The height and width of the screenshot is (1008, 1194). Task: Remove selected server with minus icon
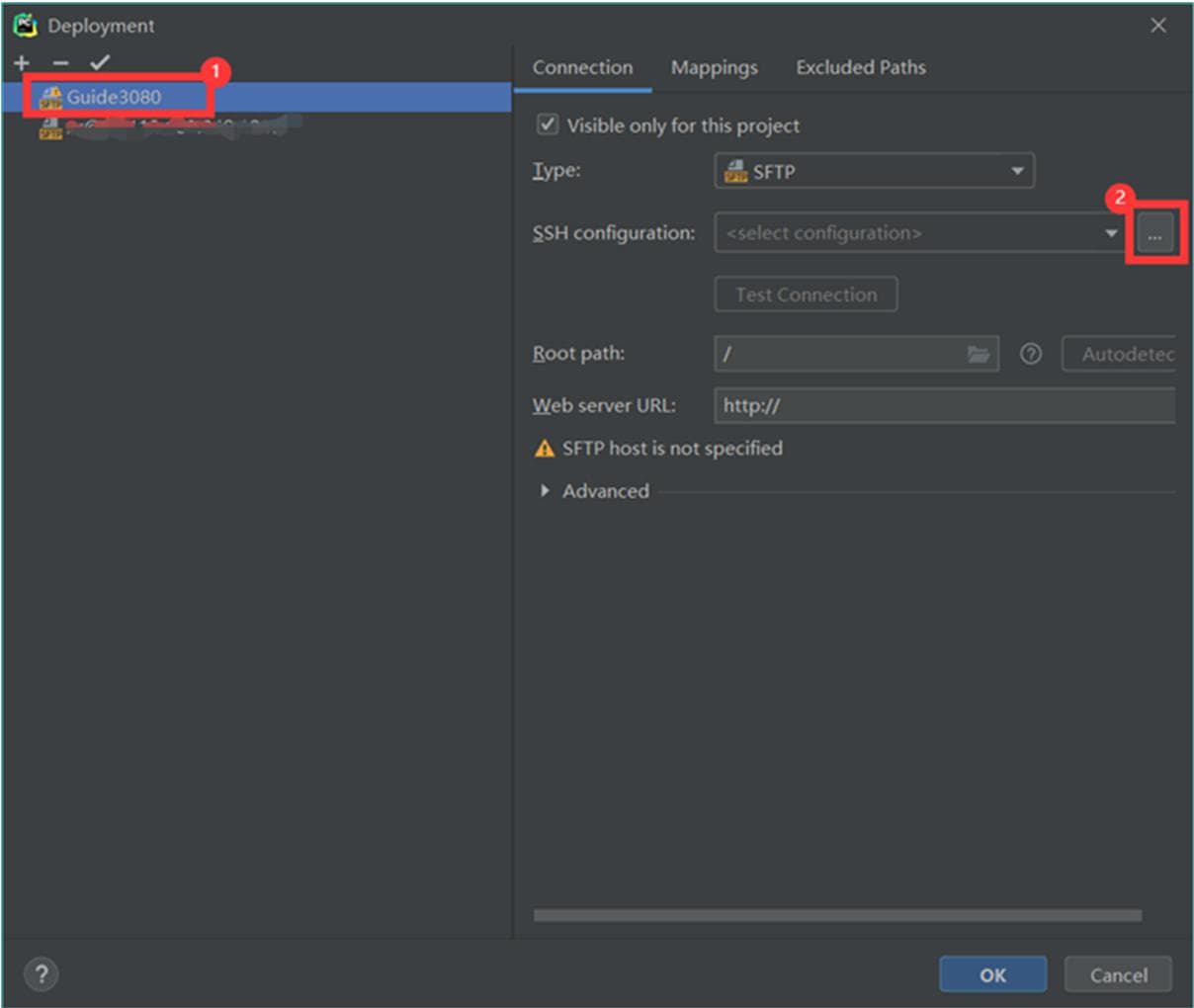click(60, 62)
